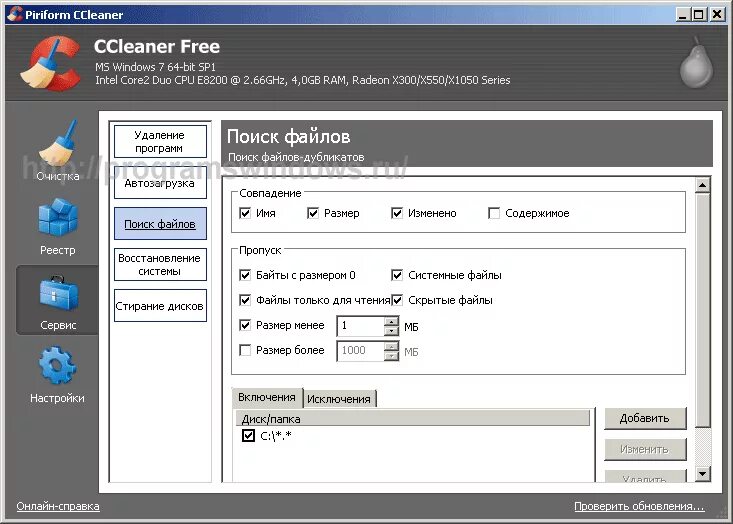Toggle Скрытые файлы checkbox
The image size is (733, 524).
tap(396, 300)
